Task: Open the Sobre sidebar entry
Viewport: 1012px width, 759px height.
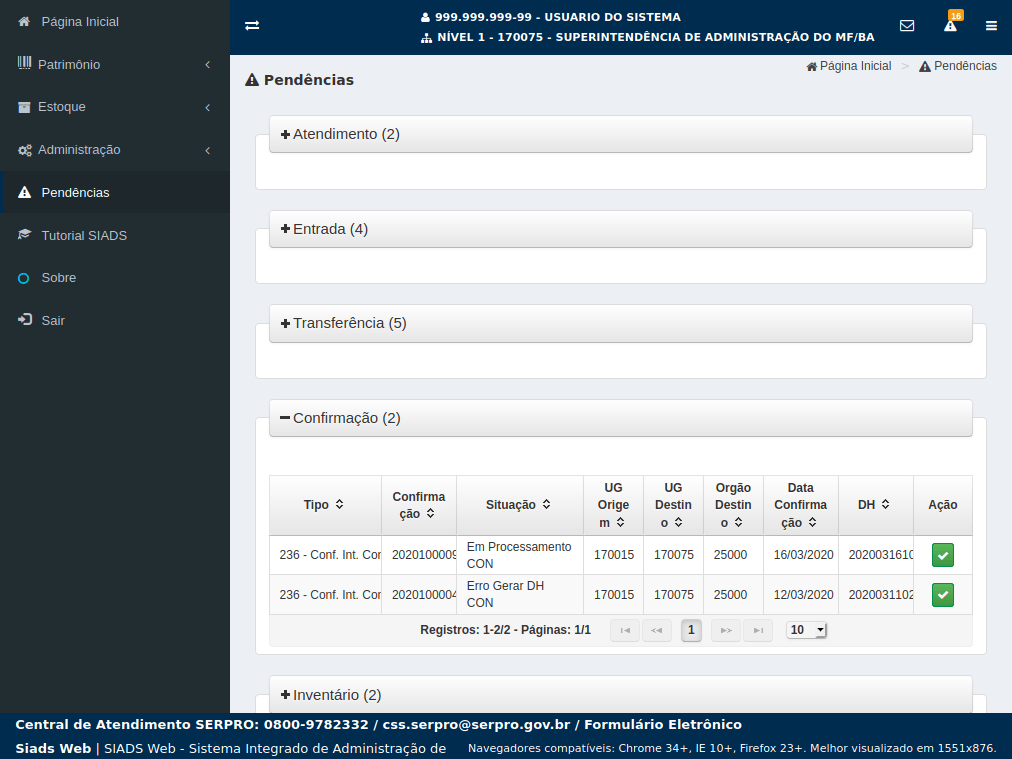Action: point(115,278)
